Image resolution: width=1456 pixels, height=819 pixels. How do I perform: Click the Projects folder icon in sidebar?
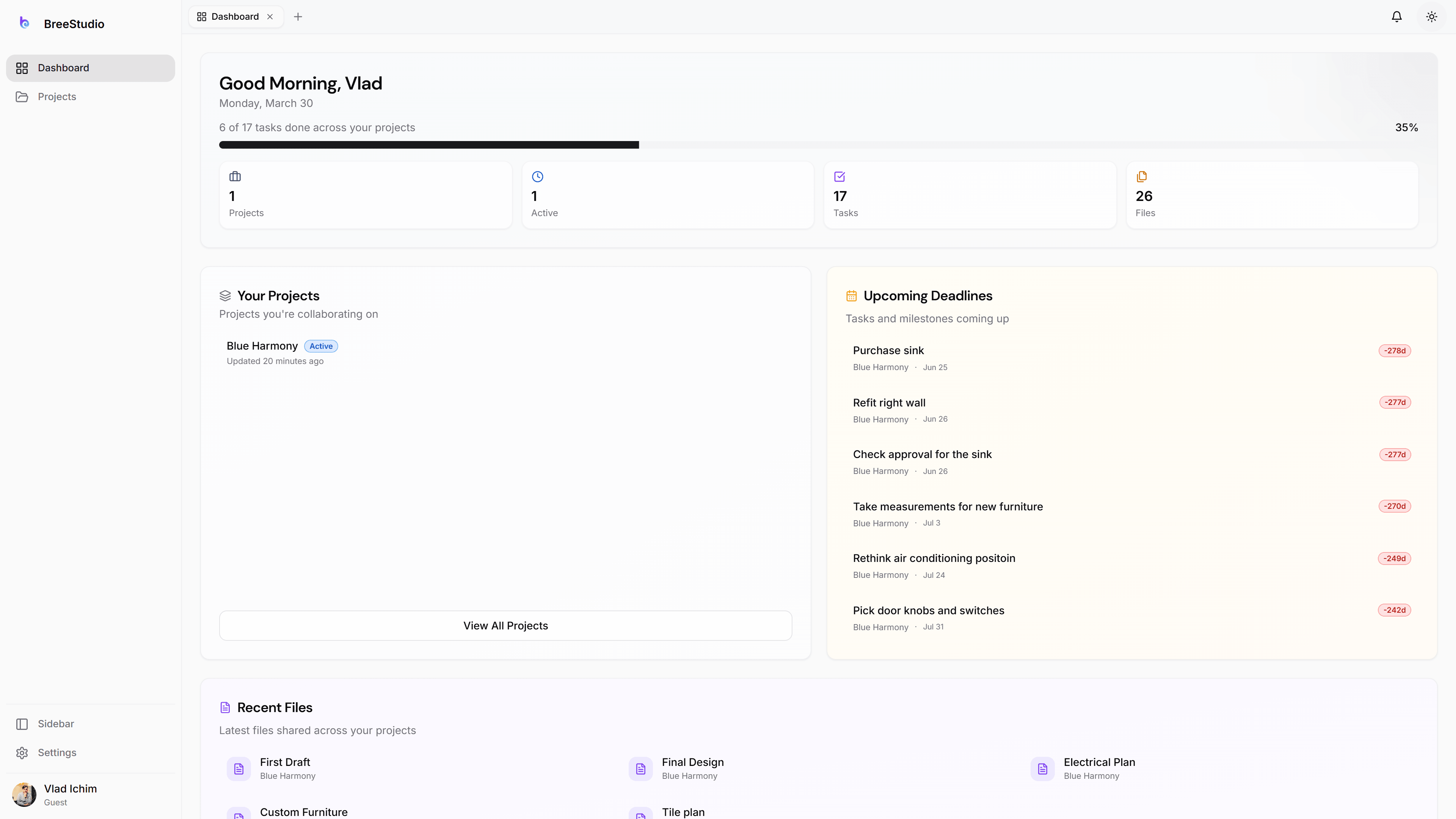[x=22, y=97]
